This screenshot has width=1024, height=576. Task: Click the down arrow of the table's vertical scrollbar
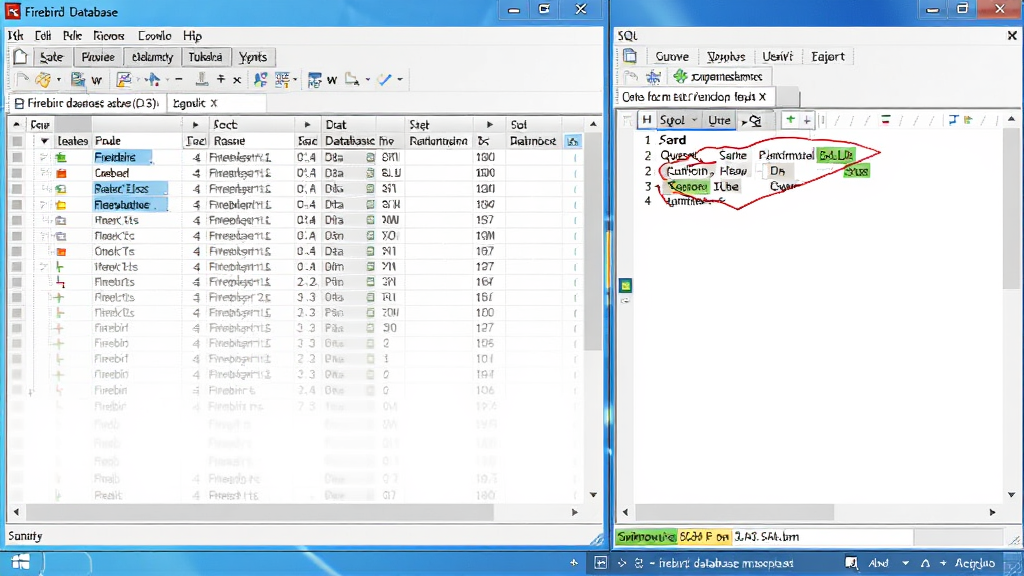593,494
